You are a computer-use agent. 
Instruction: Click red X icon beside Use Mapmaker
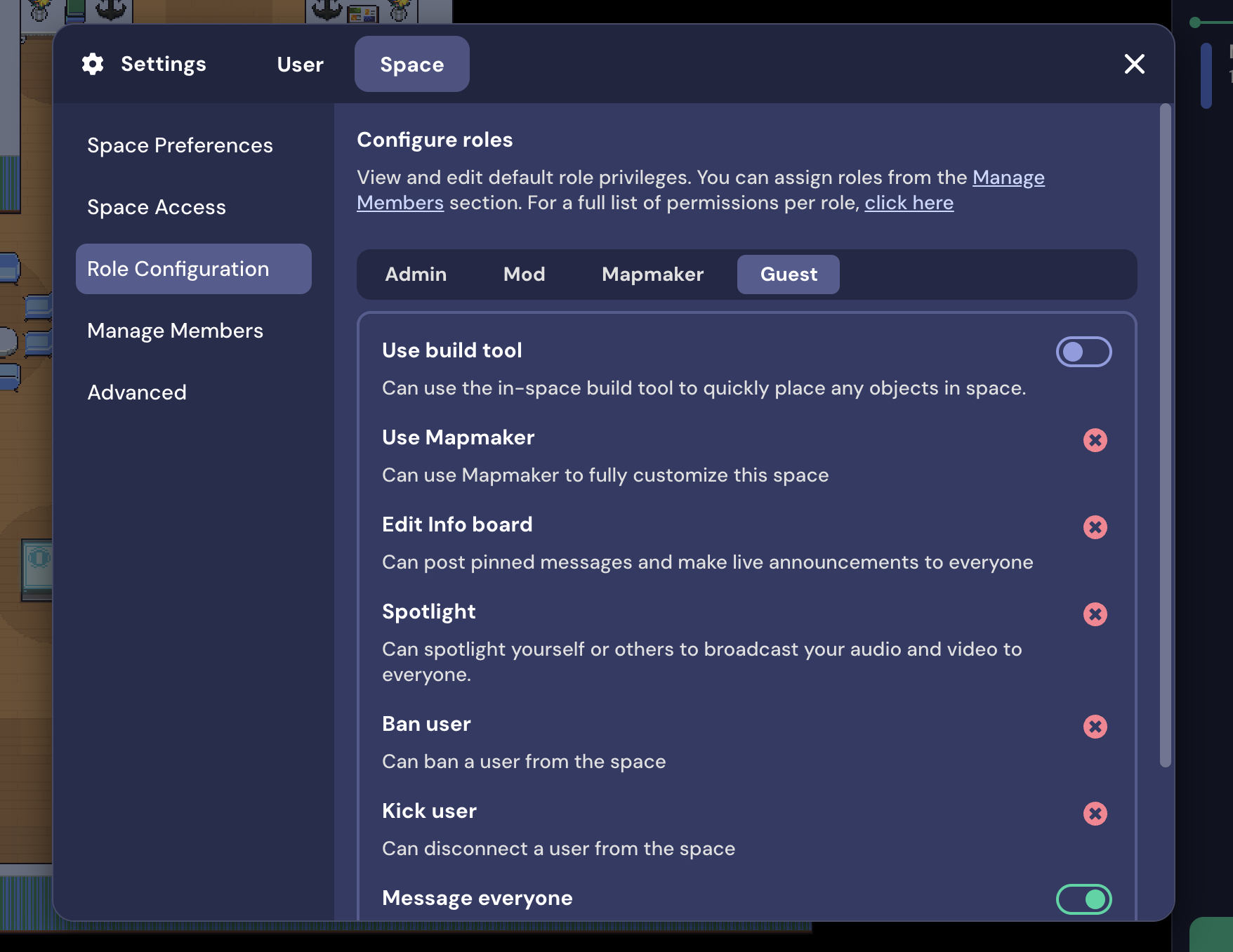click(x=1095, y=440)
